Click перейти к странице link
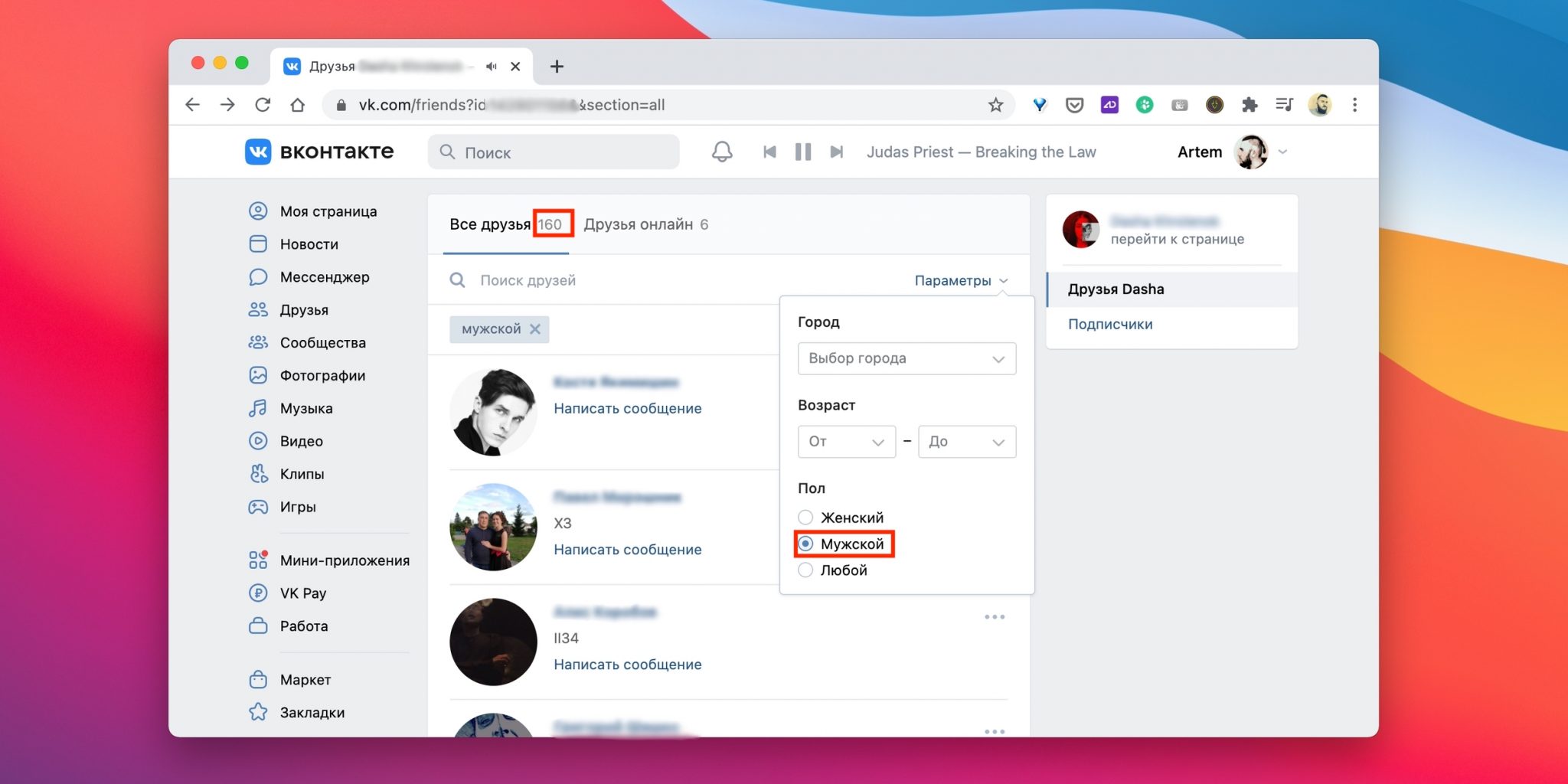 pos(1177,239)
